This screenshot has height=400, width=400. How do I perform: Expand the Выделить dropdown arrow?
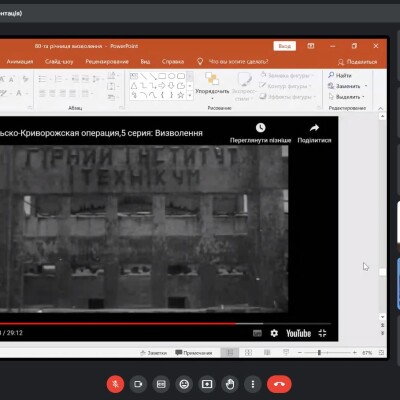coord(363,97)
